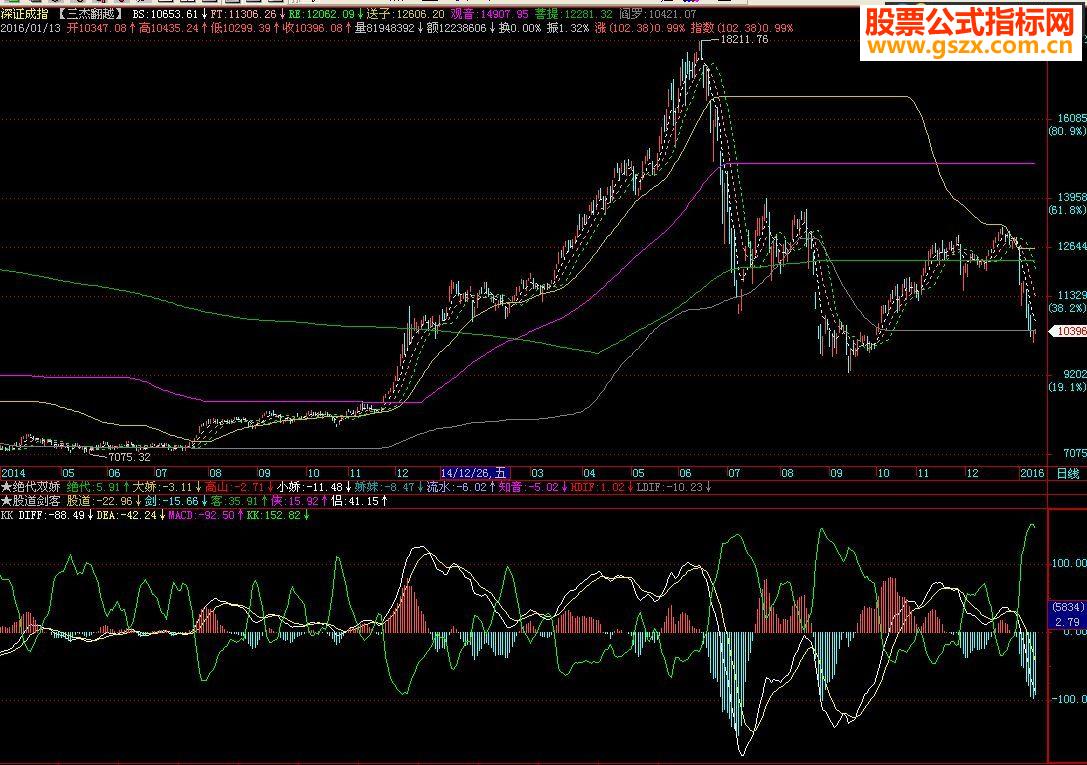Click the KK DIFF:-88.49 value
This screenshot has height=765, width=1087.
[x=43, y=516]
